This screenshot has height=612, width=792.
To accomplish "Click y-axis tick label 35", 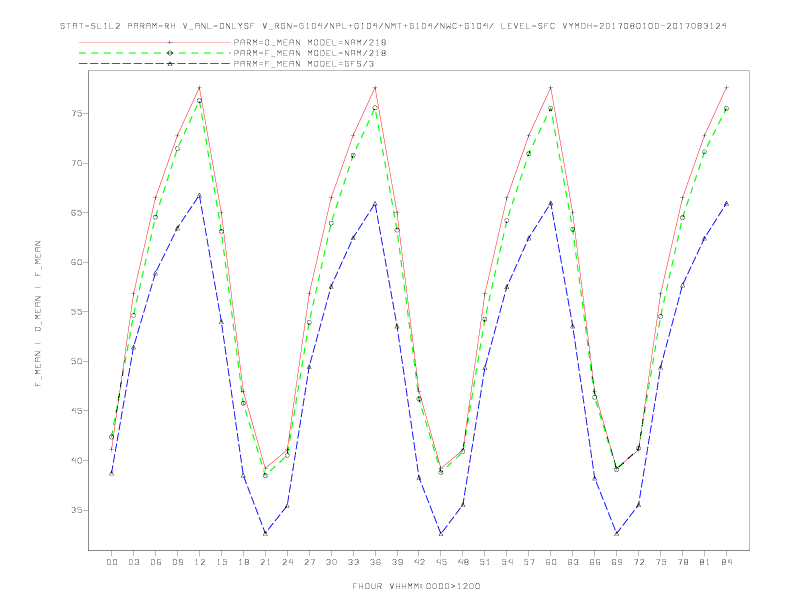I will pyautogui.click(x=77, y=510).
